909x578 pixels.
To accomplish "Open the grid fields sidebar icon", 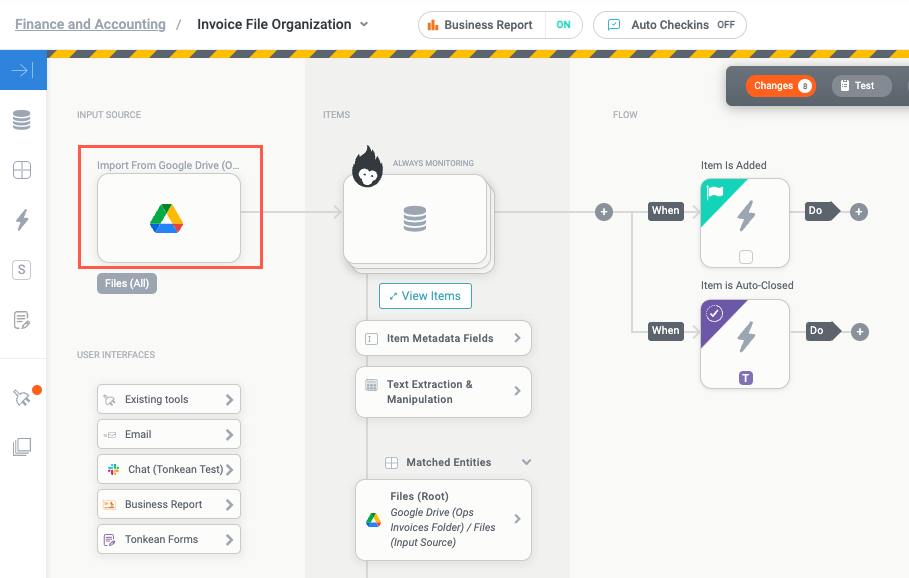I will pyautogui.click(x=22, y=170).
